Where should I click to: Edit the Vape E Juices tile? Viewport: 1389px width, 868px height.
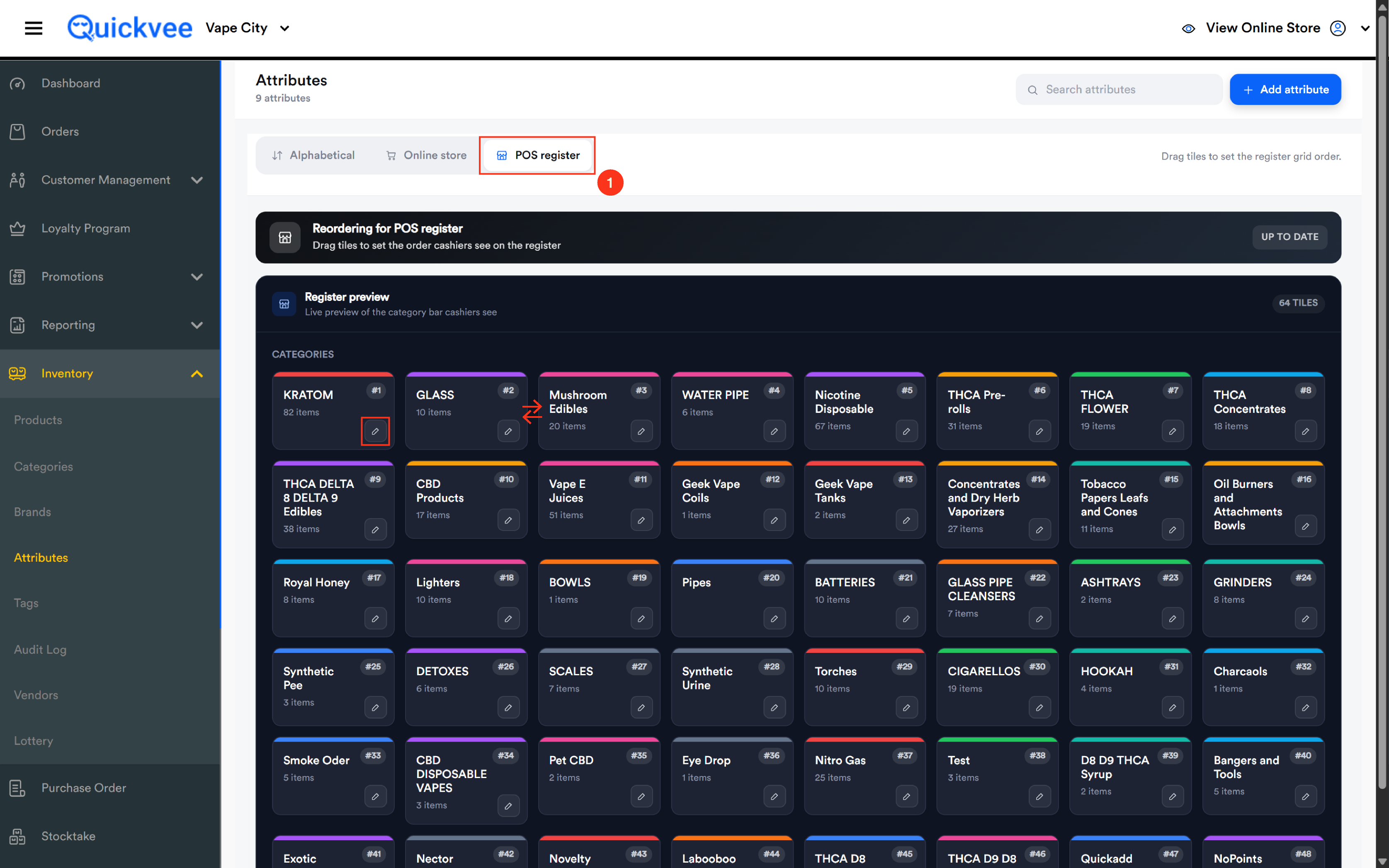coord(641,520)
